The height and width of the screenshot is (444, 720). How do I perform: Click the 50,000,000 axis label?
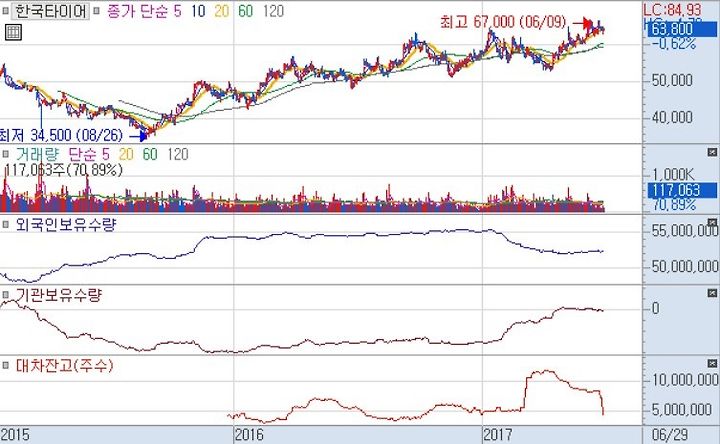[x=685, y=266]
